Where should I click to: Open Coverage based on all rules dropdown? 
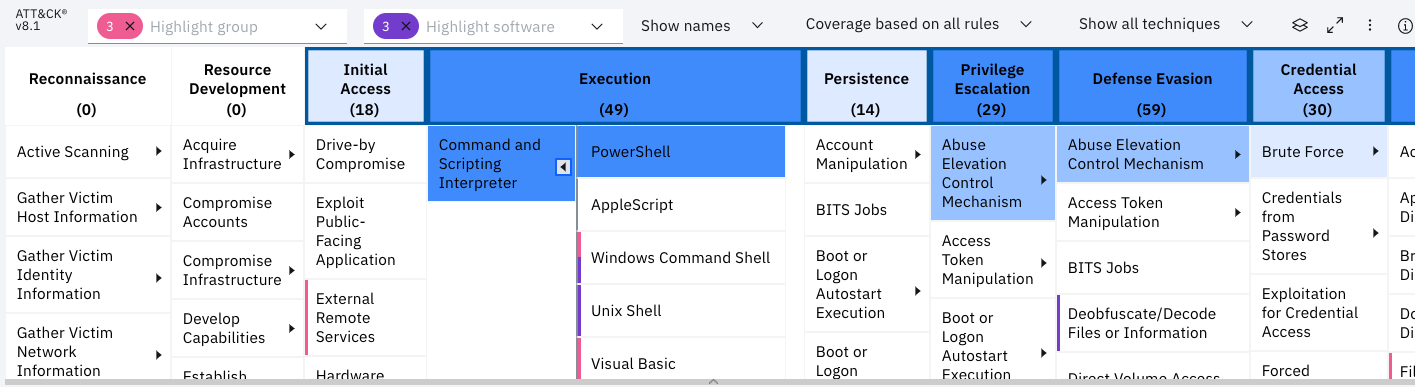pos(918,25)
